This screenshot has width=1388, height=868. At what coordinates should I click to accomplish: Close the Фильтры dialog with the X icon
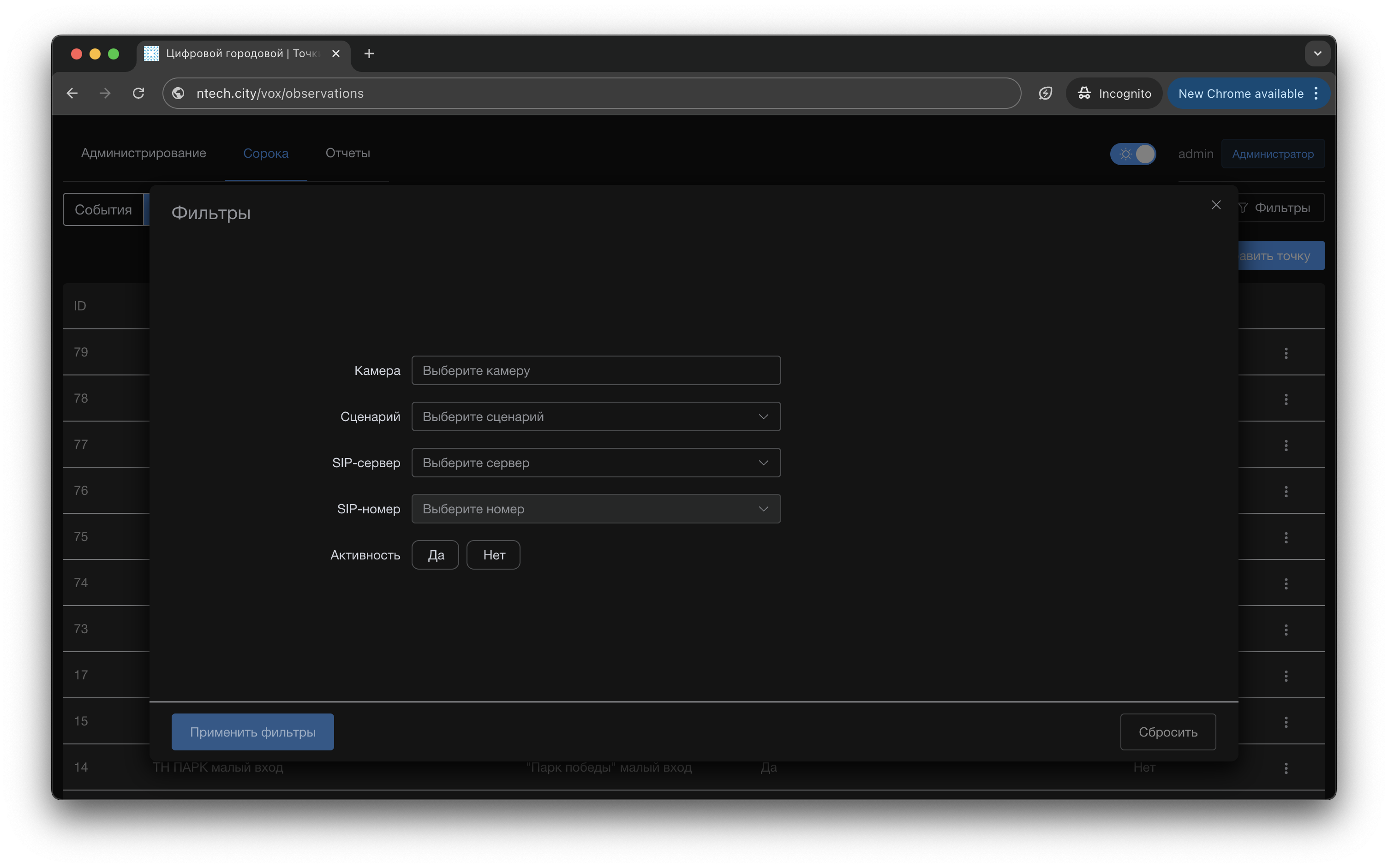1216,205
